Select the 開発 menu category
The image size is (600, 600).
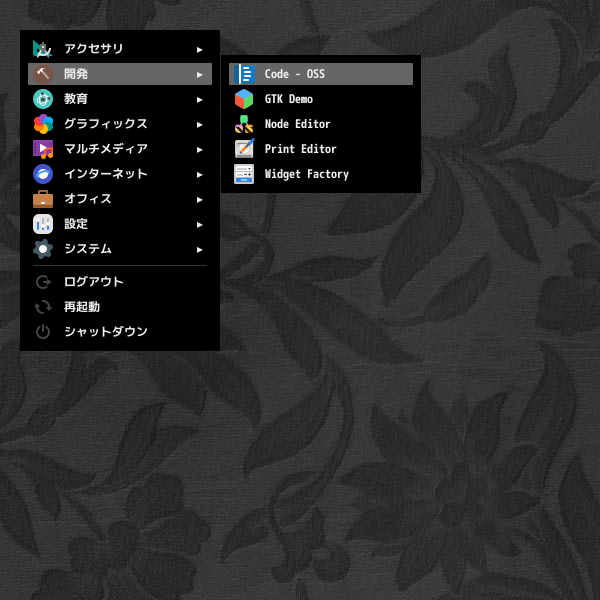(x=120, y=74)
